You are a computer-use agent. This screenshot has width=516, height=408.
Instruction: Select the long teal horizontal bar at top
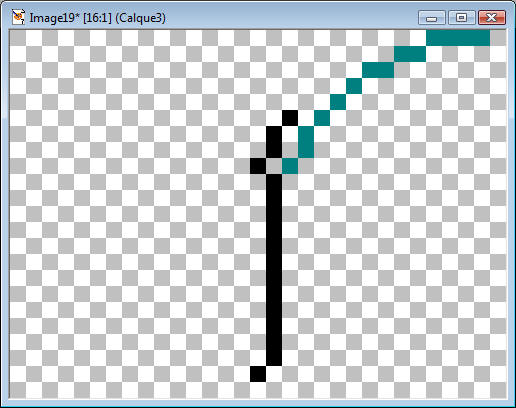pyautogui.click(x=458, y=38)
